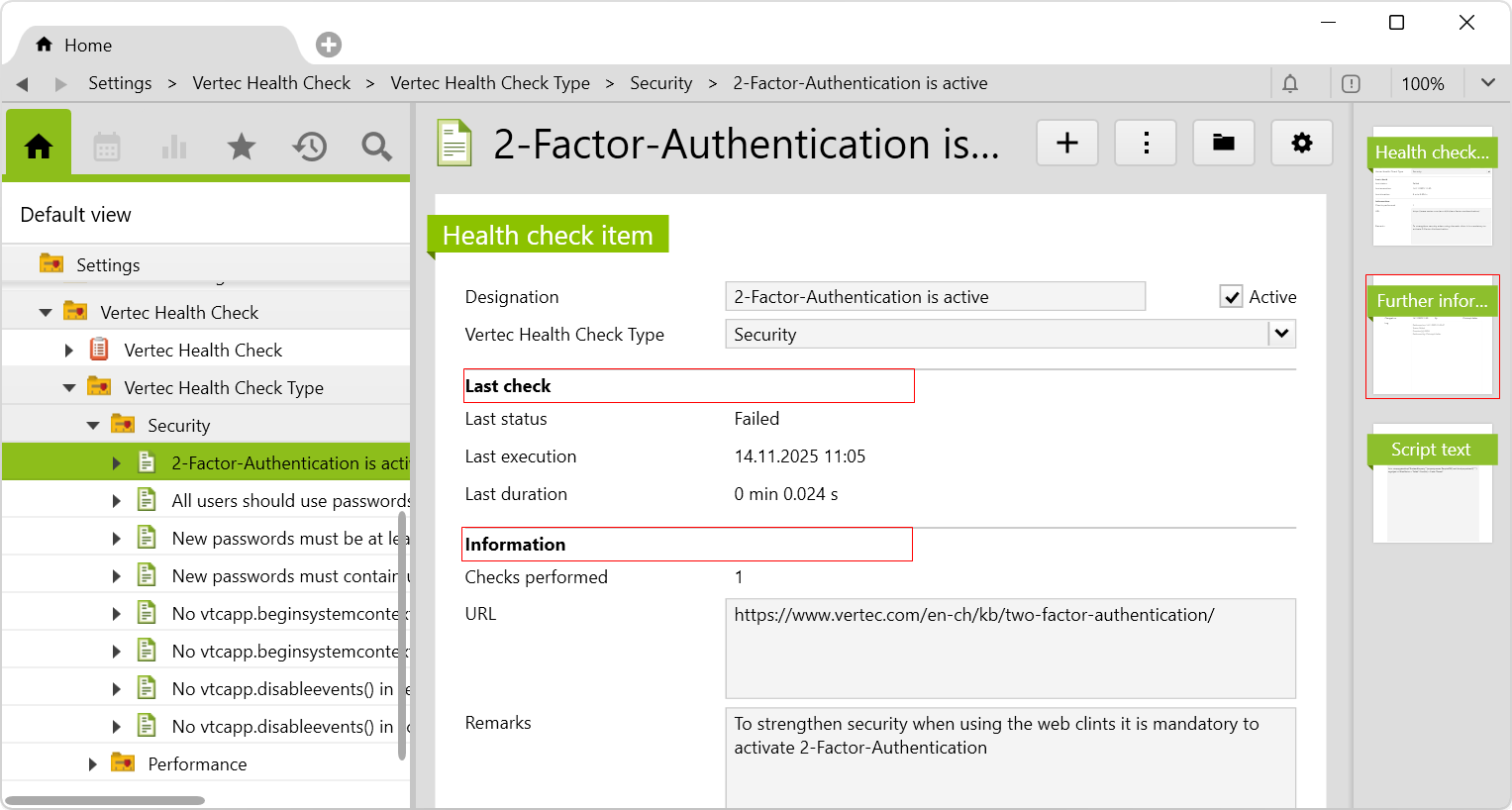Open the search magnifier icon
The height and width of the screenshot is (810, 1512).
click(x=376, y=148)
